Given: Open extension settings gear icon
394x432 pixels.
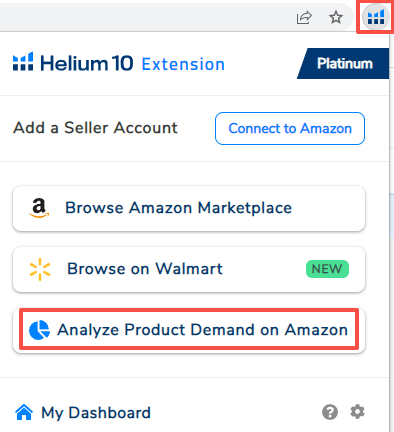Looking at the screenshot, I should (357, 412).
